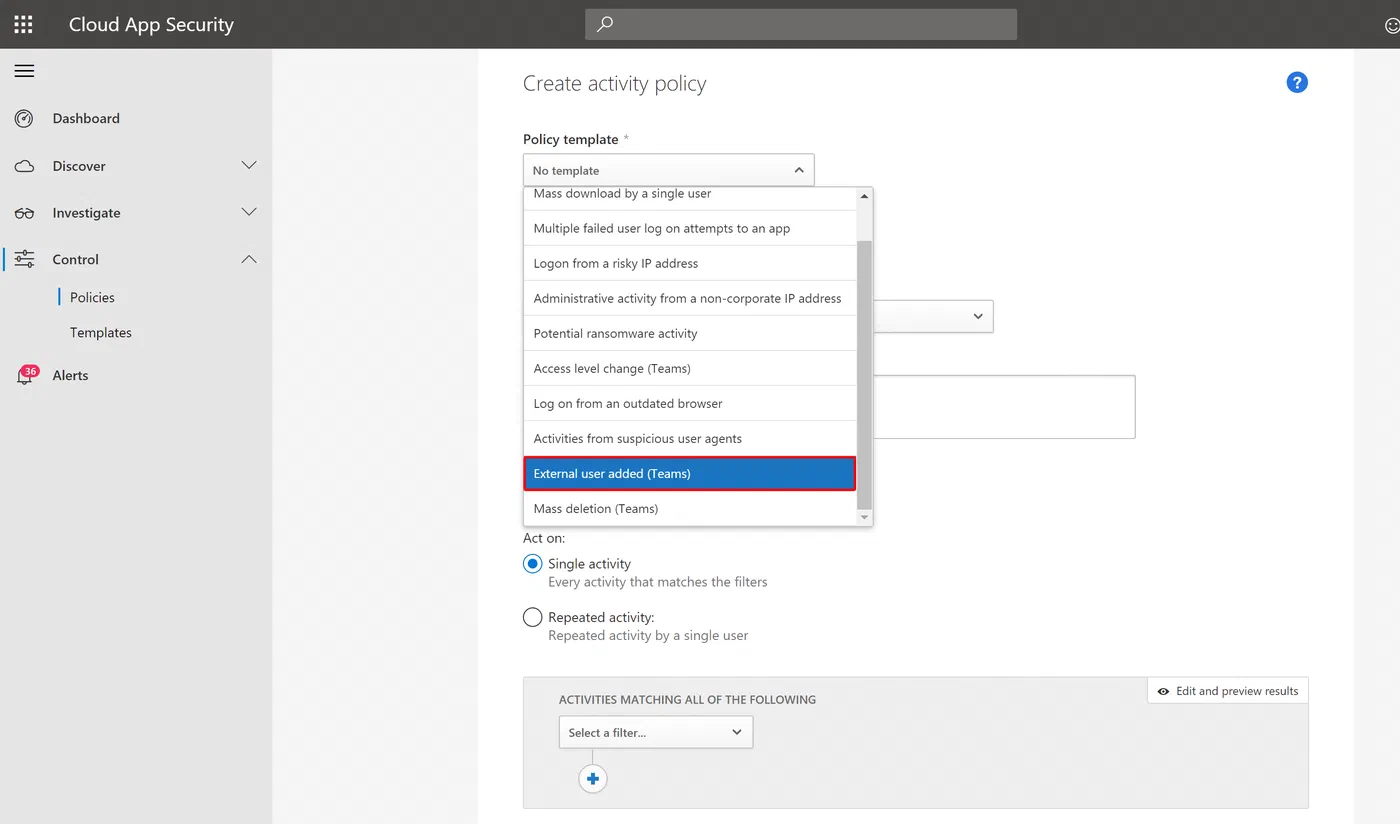The height and width of the screenshot is (824, 1400).
Task: Choose Mass download by a single user
Action: [x=690, y=198]
